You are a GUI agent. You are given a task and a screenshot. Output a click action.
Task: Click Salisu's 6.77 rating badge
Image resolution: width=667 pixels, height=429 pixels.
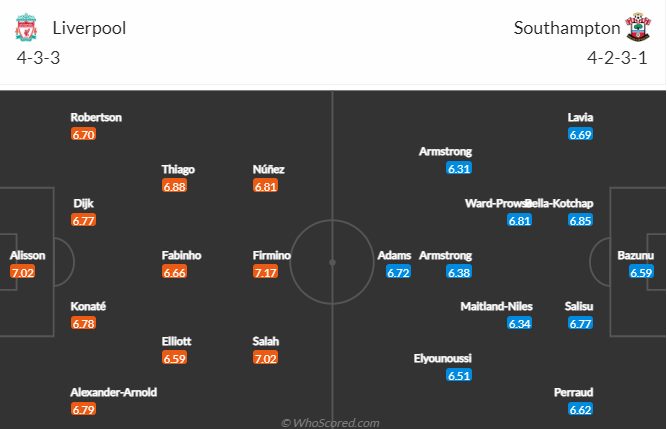pos(581,324)
